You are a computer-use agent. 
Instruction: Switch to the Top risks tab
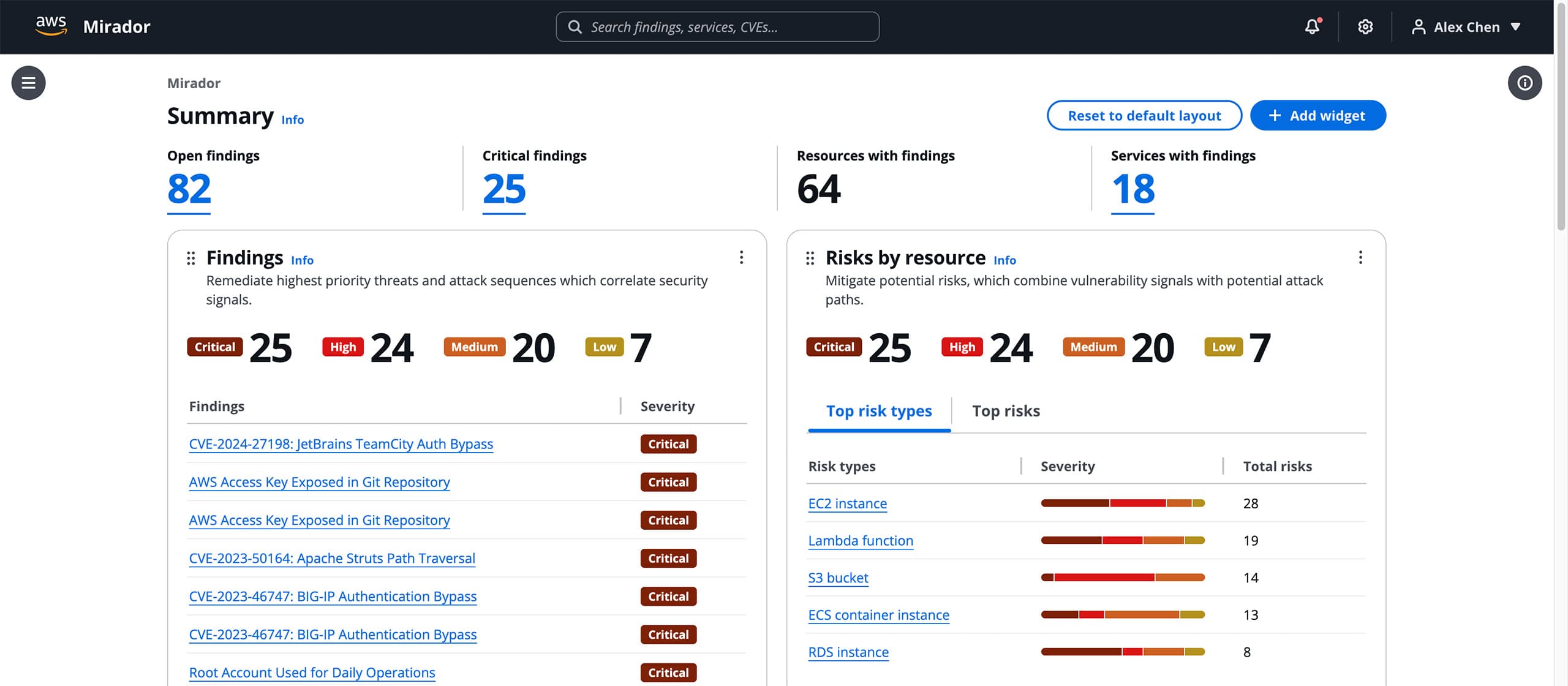click(x=1006, y=411)
